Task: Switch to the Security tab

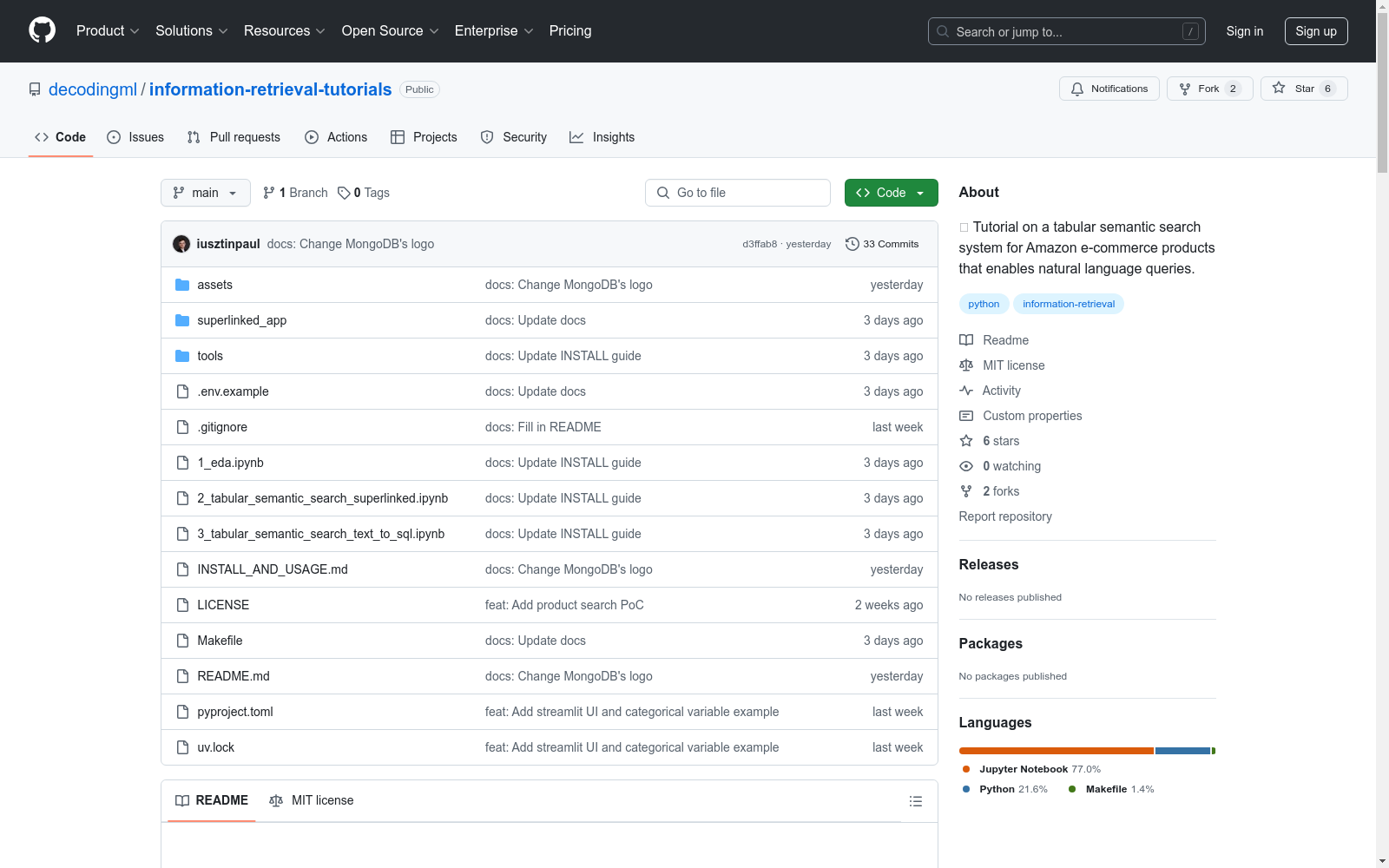Action: [x=514, y=137]
